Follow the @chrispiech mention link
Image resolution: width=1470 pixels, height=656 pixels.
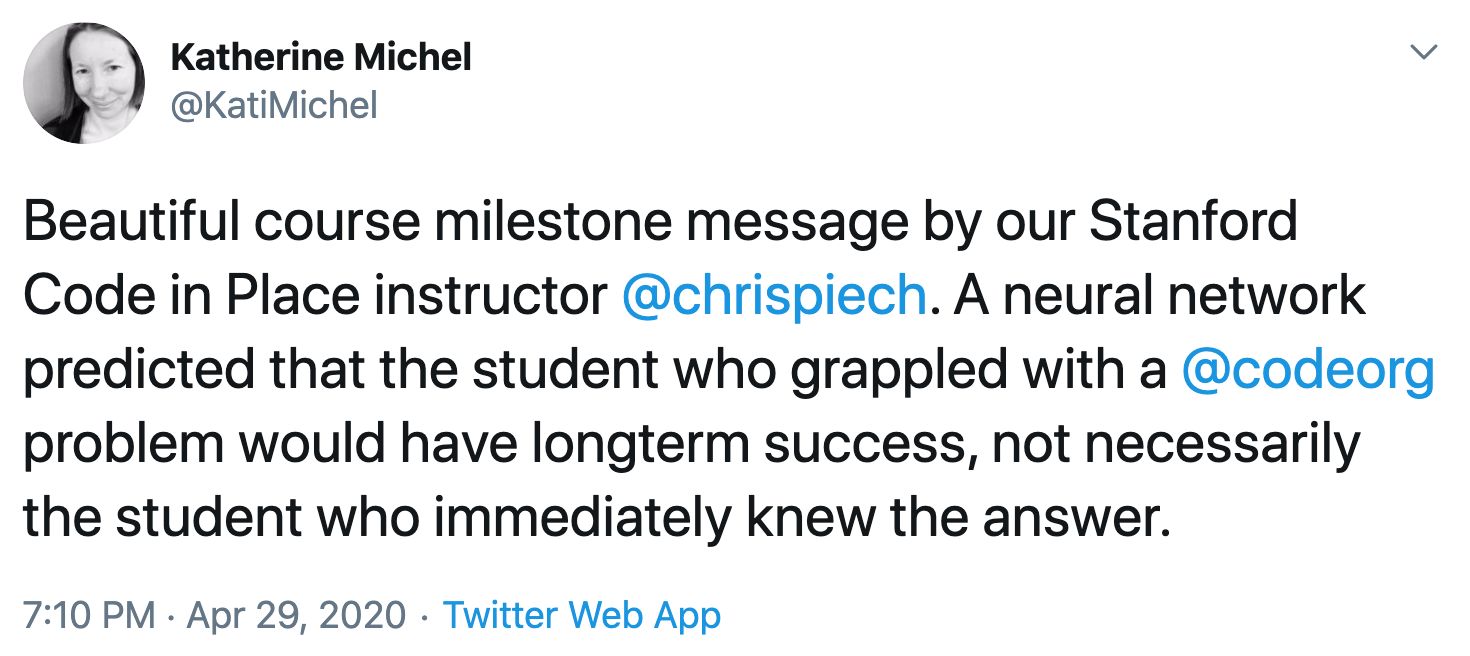coord(774,297)
